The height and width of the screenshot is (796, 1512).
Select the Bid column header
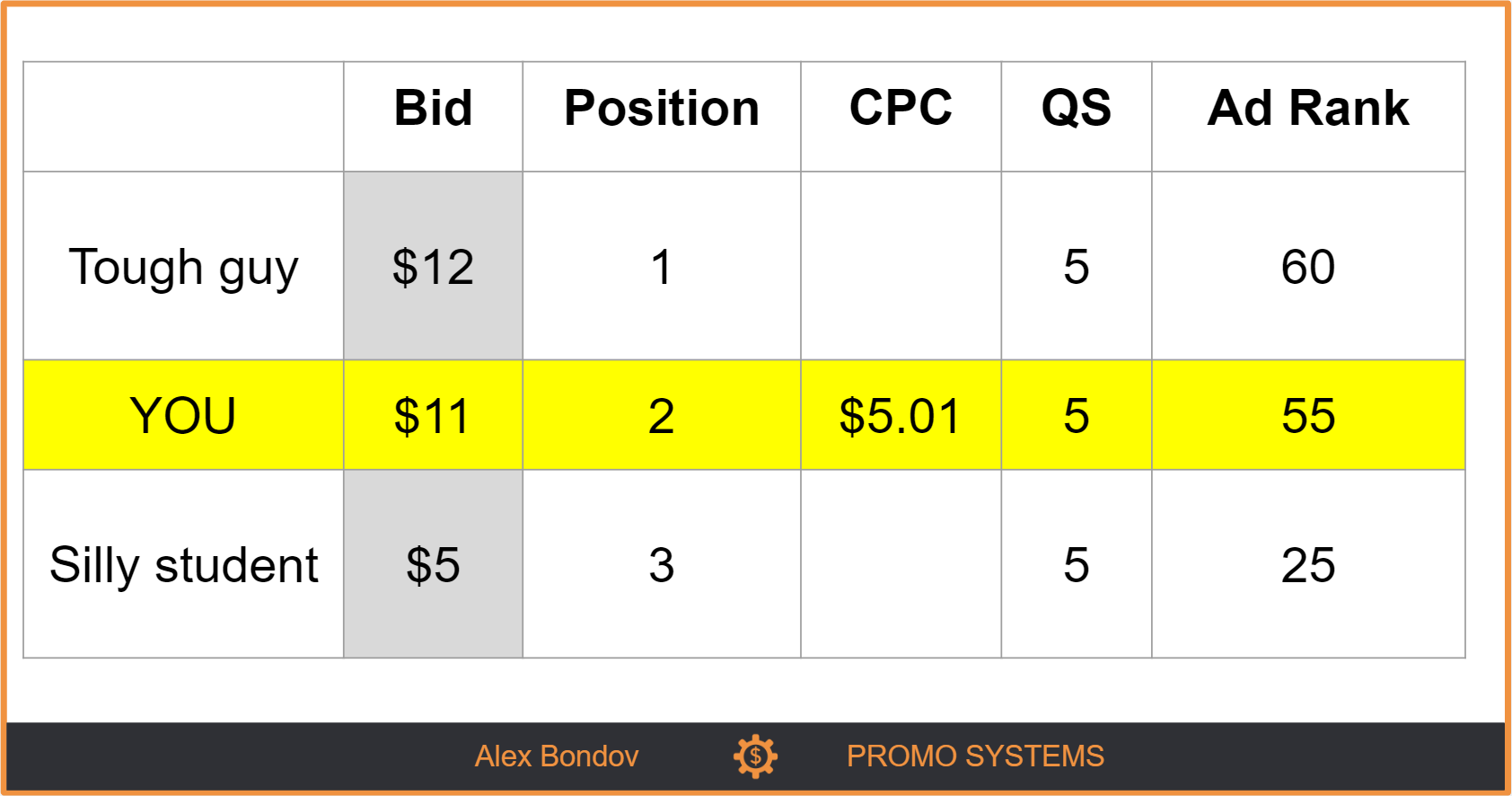[433, 108]
